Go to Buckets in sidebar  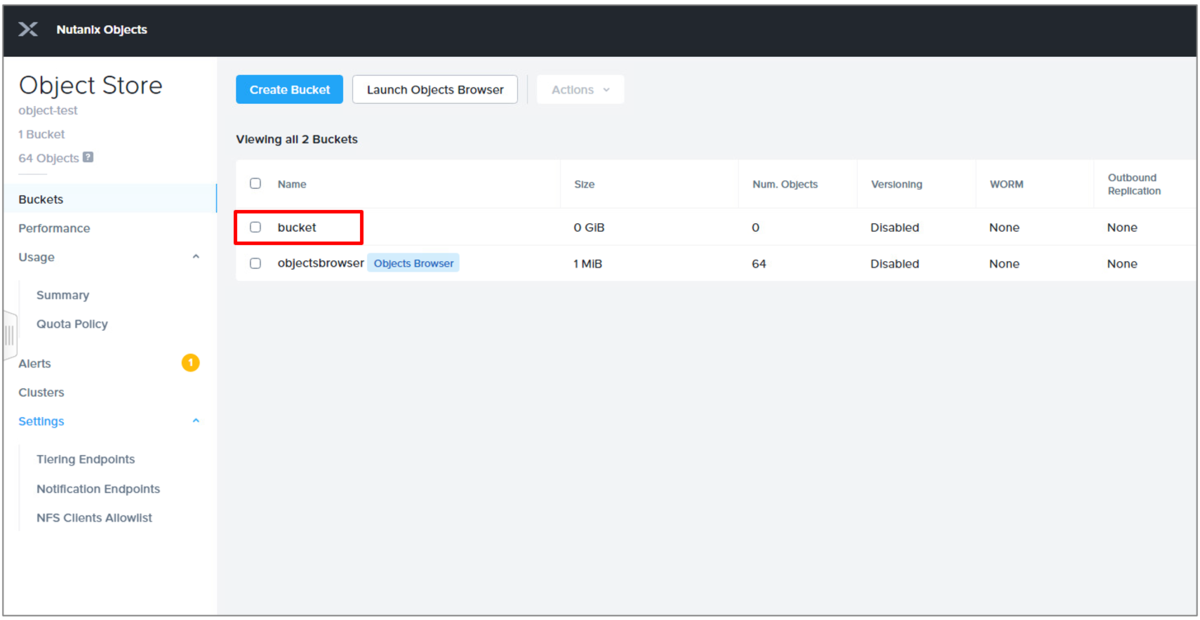click(x=41, y=199)
